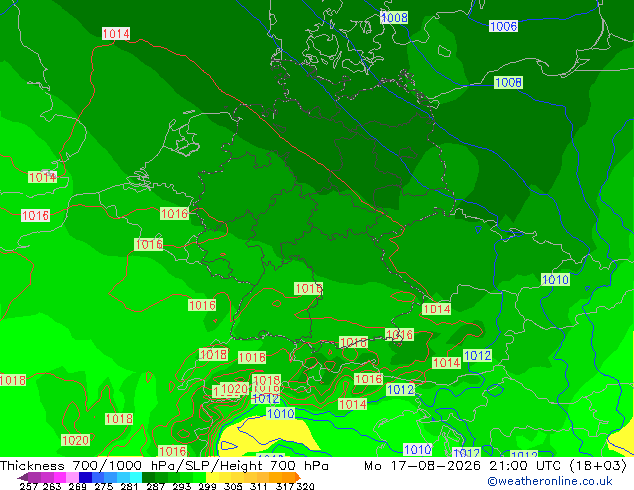
Task: Click the forecast date 'Mo 17-08-2026 21:00 UTC'
Action: 463,466
